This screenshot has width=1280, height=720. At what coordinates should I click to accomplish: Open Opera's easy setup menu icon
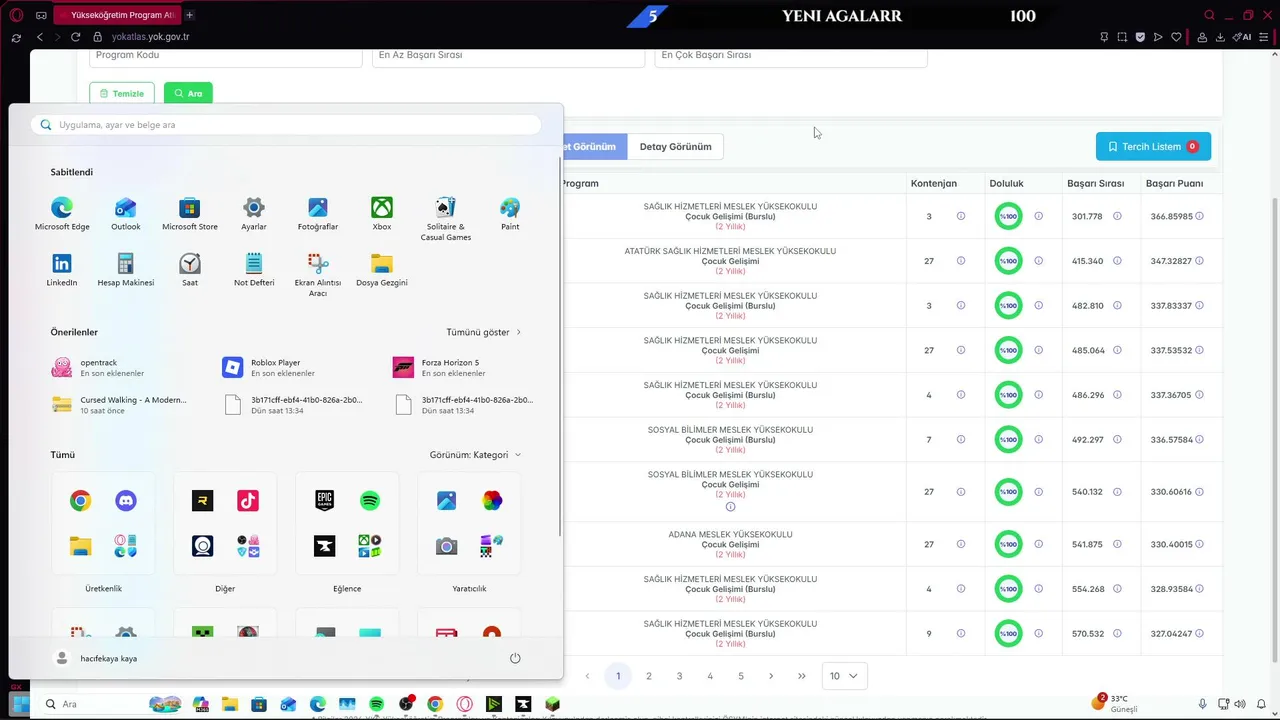(1264, 37)
